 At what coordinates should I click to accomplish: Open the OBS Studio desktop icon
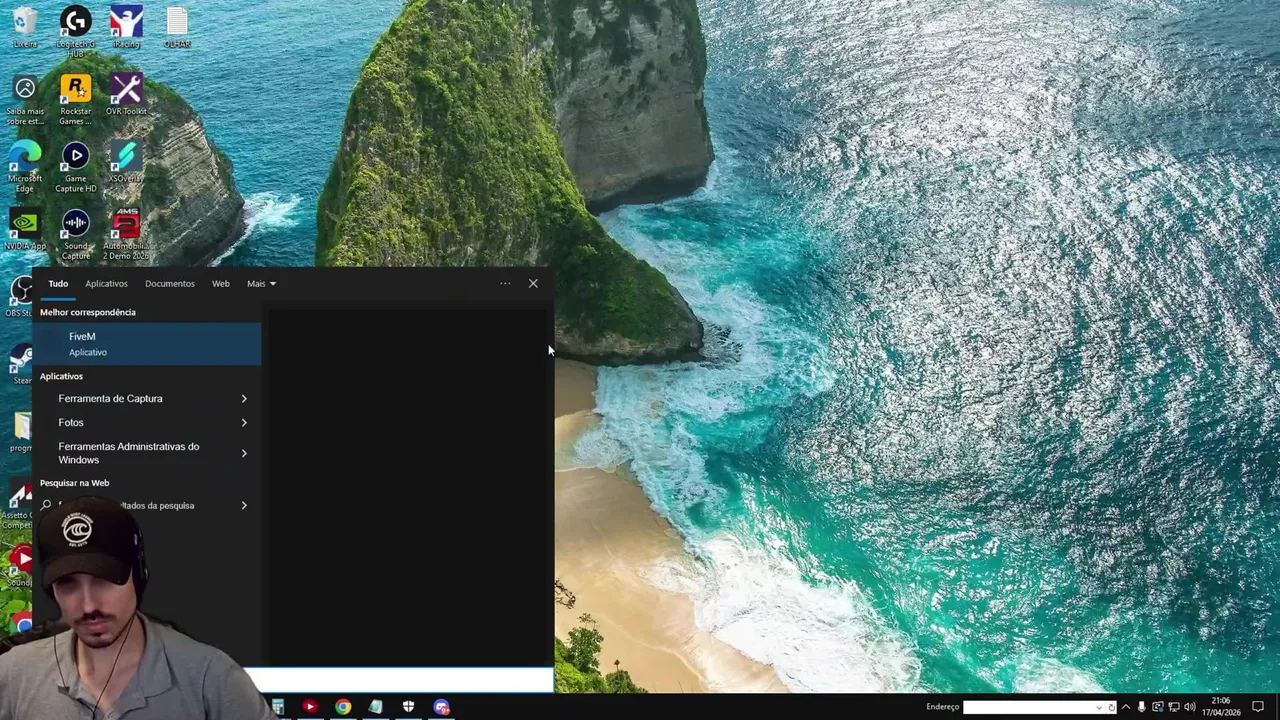(x=20, y=297)
